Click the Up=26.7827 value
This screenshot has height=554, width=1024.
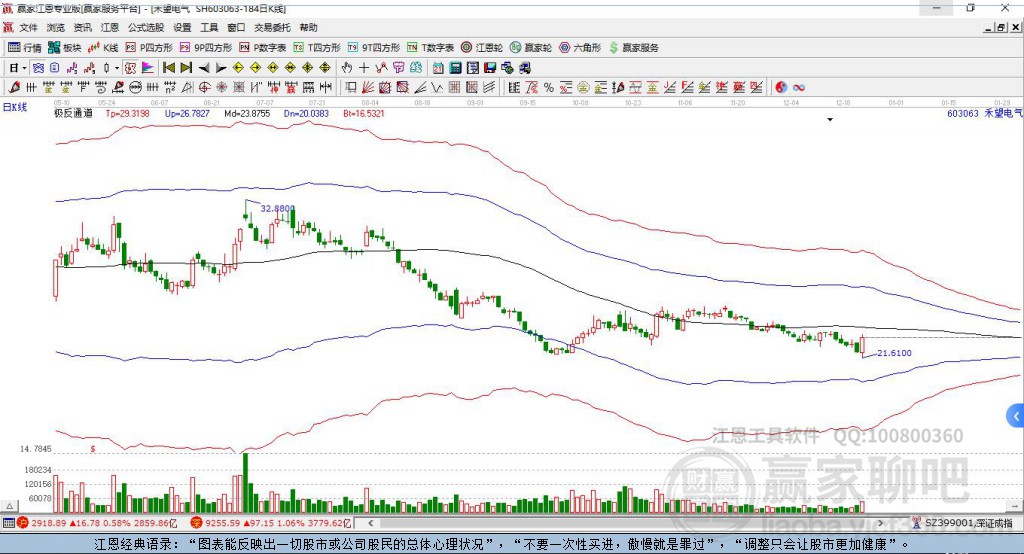click(x=187, y=114)
